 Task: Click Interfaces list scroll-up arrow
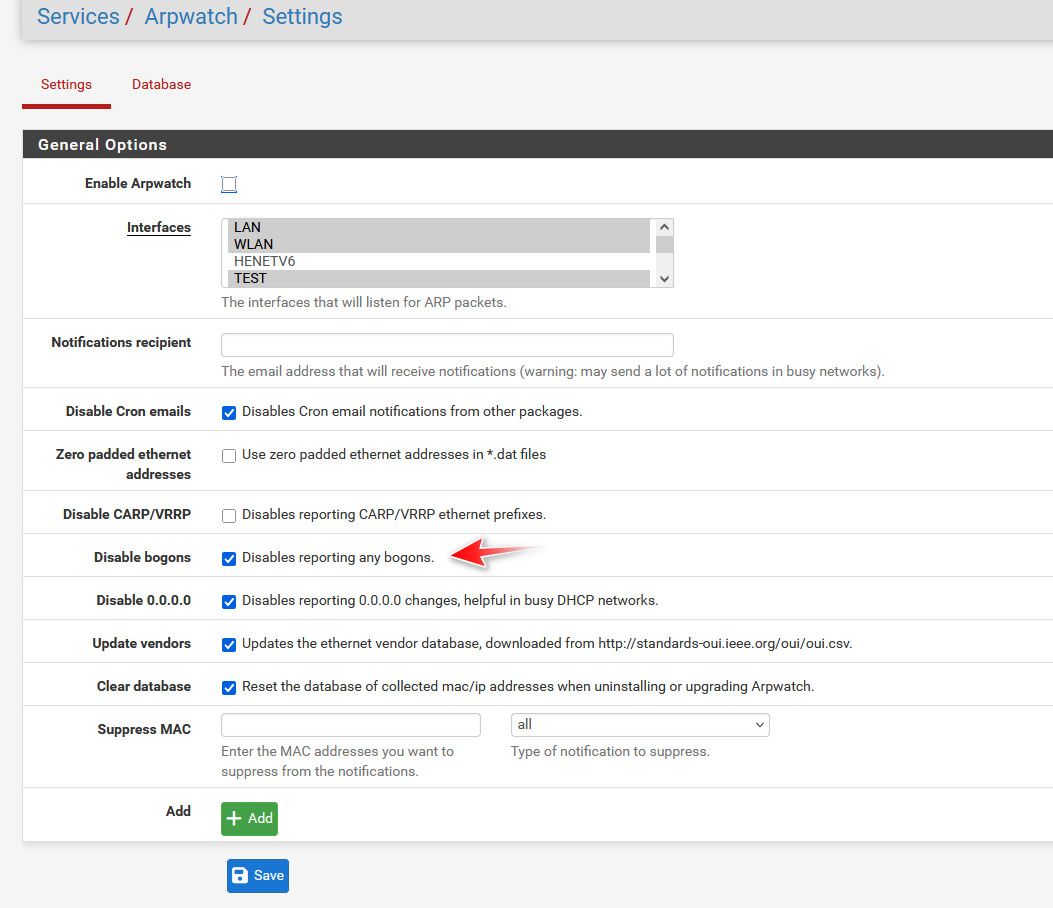[x=664, y=227]
